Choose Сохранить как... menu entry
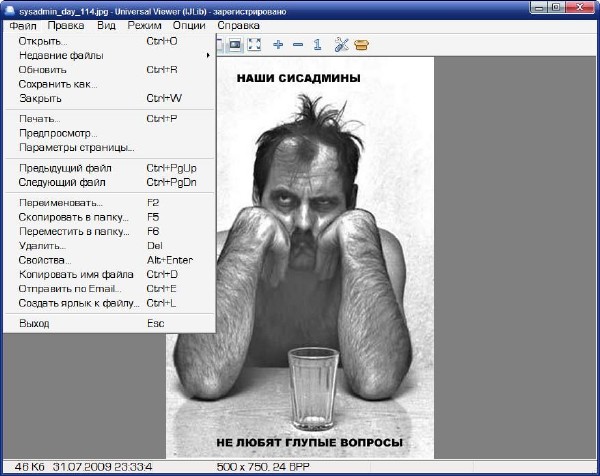 (58, 84)
